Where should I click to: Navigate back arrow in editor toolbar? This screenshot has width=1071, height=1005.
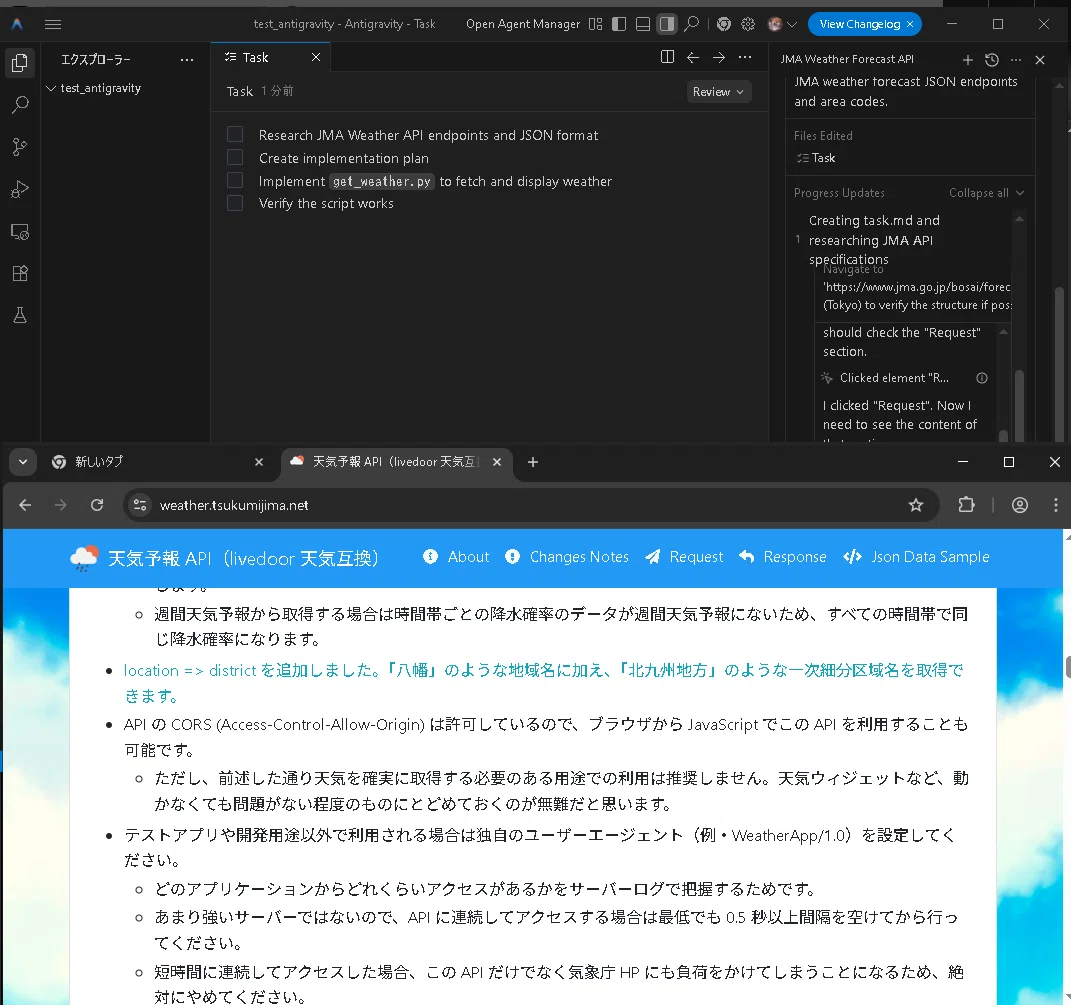coord(693,57)
